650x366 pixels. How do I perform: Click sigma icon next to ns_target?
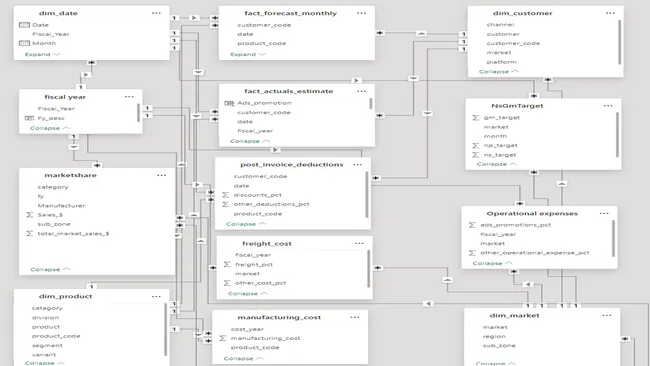(475, 155)
